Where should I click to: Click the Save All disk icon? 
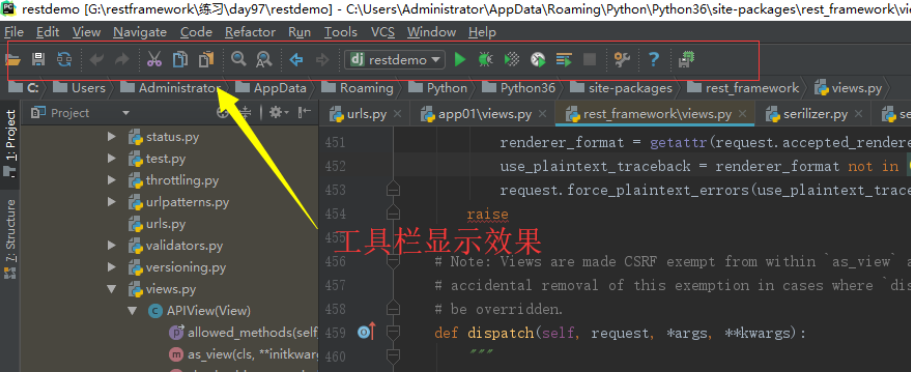38,59
